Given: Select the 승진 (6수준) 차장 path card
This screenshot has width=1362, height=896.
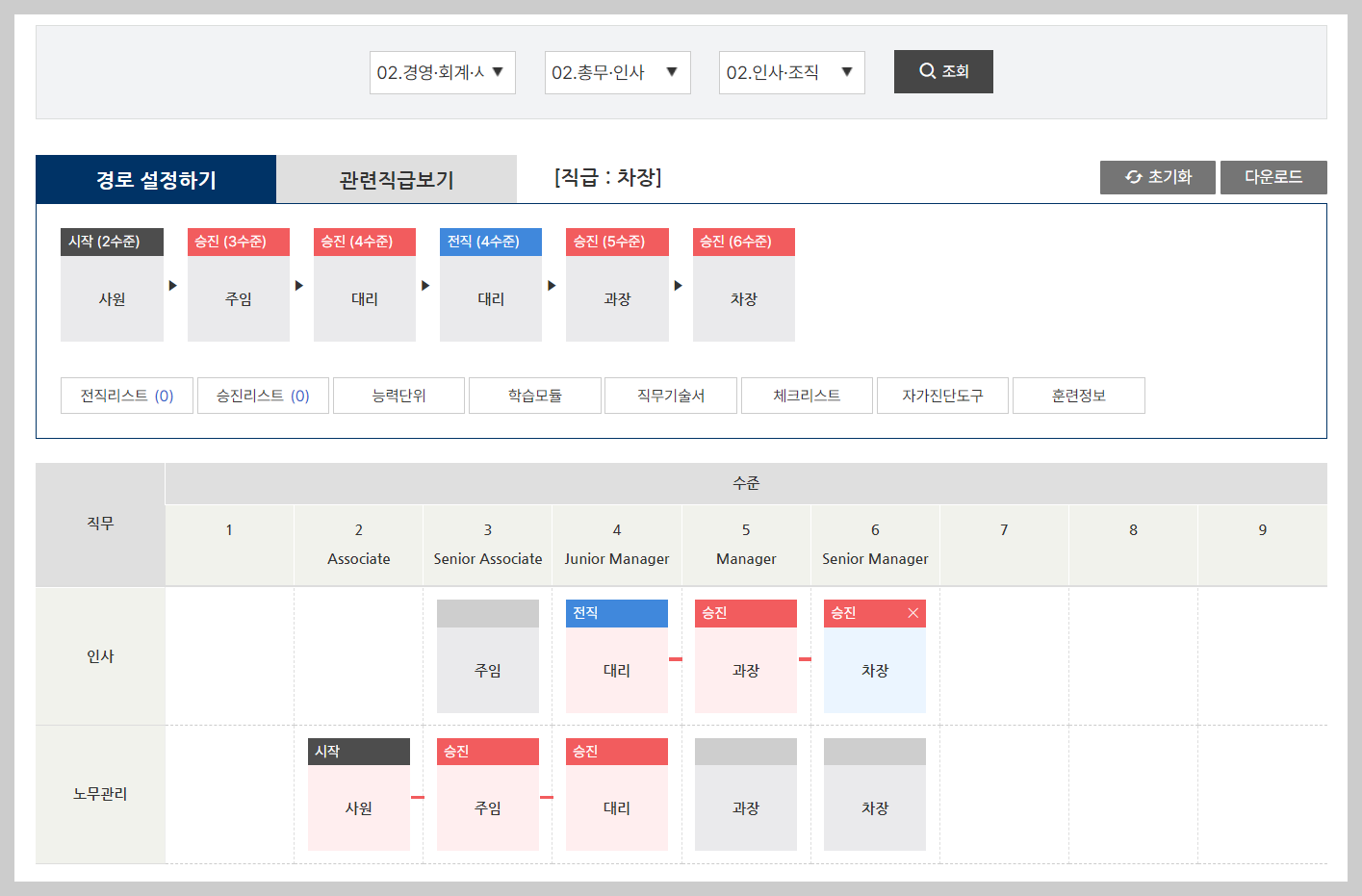Looking at the screenshot, I should point(744,284).
